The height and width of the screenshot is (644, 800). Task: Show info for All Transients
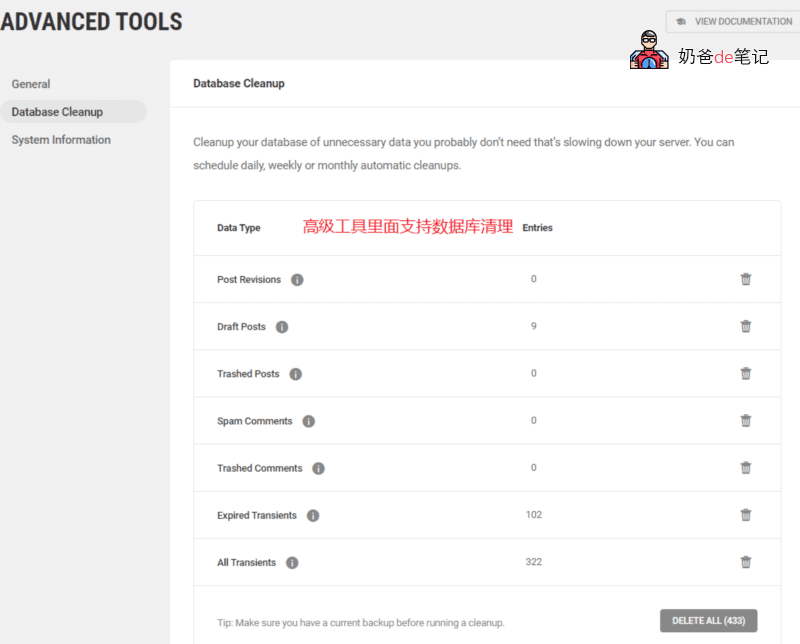coord(292,563)
